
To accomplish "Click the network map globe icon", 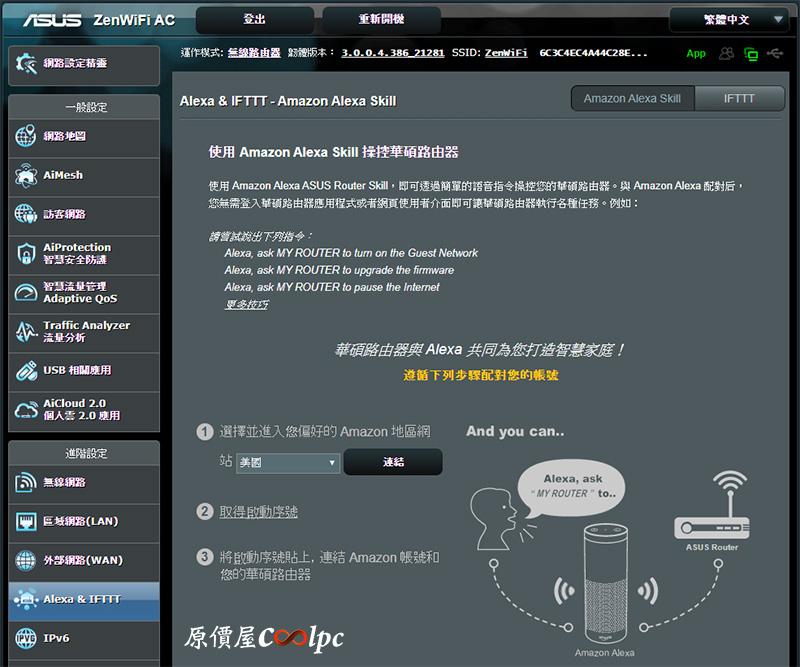I will point(26,136).
